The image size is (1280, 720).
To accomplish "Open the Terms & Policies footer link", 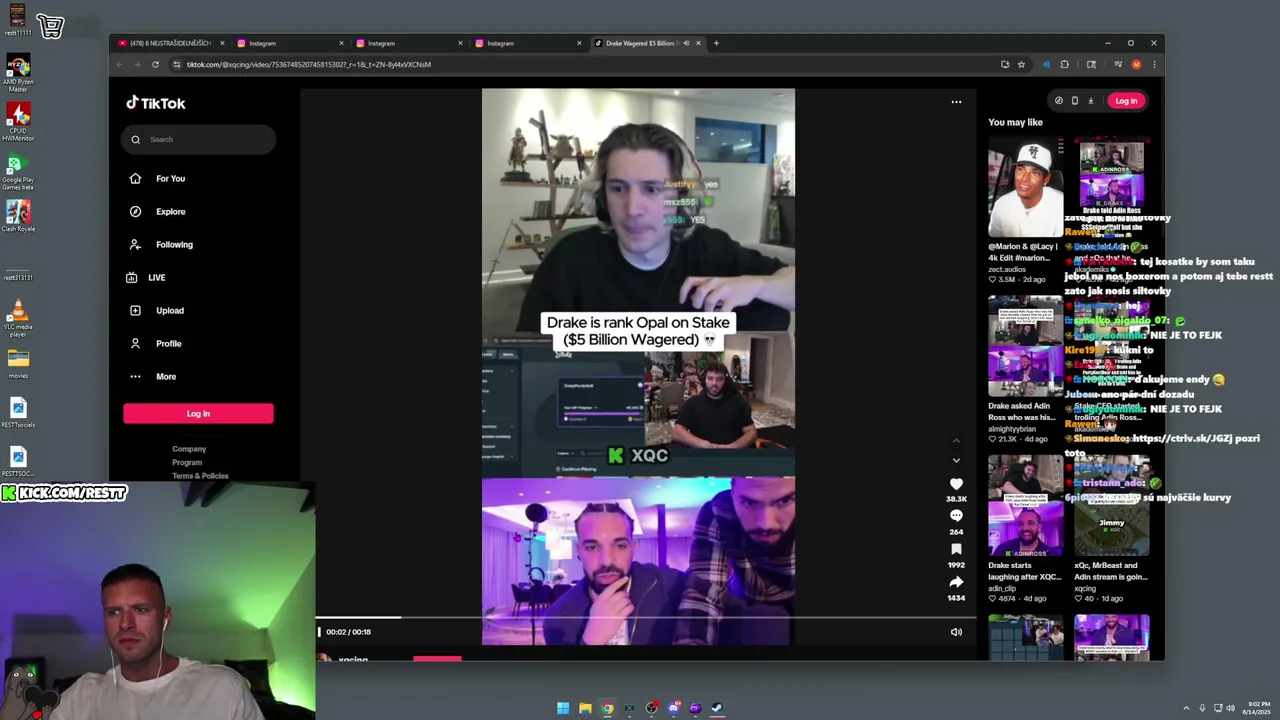I will (x=200, y=476).
